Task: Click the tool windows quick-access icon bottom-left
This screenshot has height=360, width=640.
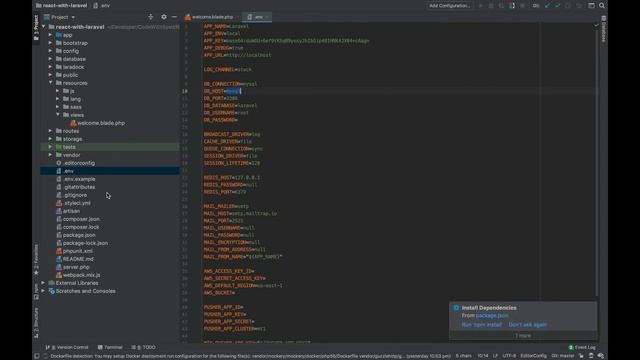Action: pyautogui.click(x=37, y=356)
